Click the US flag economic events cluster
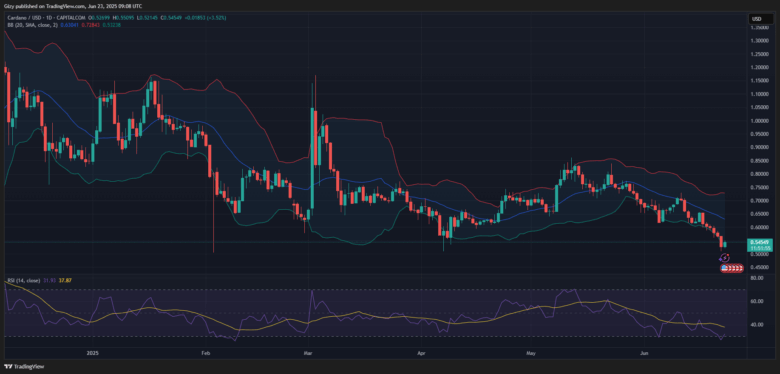780x374 pixels. 732,269
